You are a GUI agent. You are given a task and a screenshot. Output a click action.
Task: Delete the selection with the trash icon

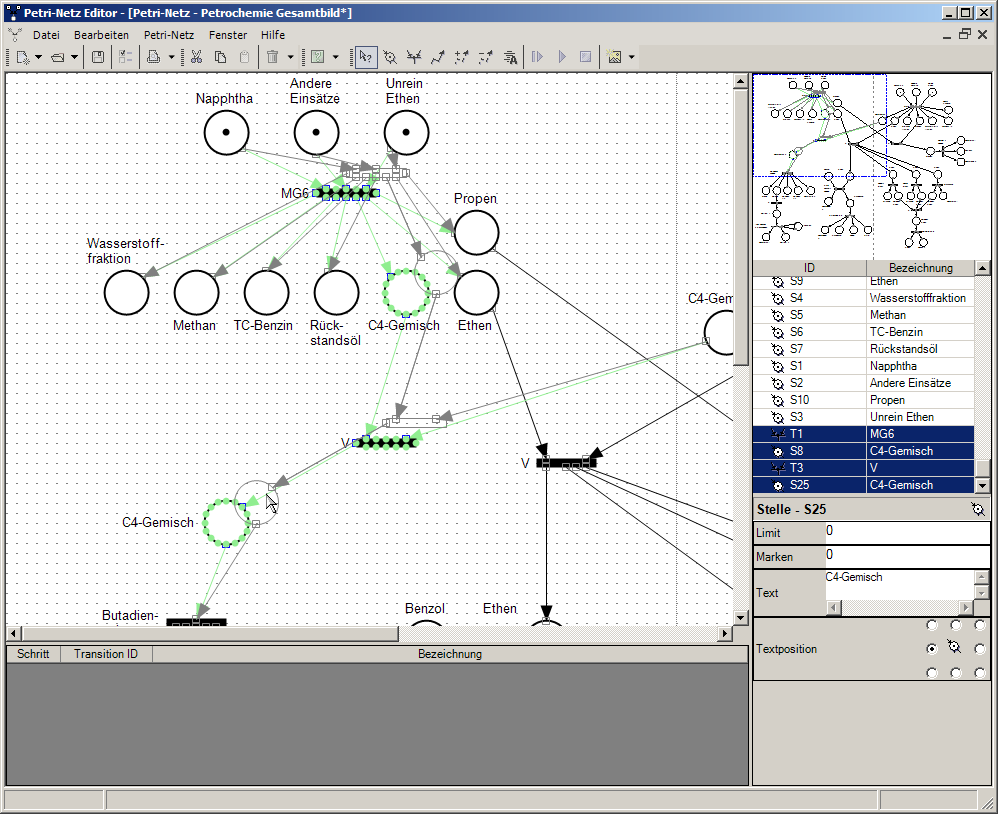point(273,57)
